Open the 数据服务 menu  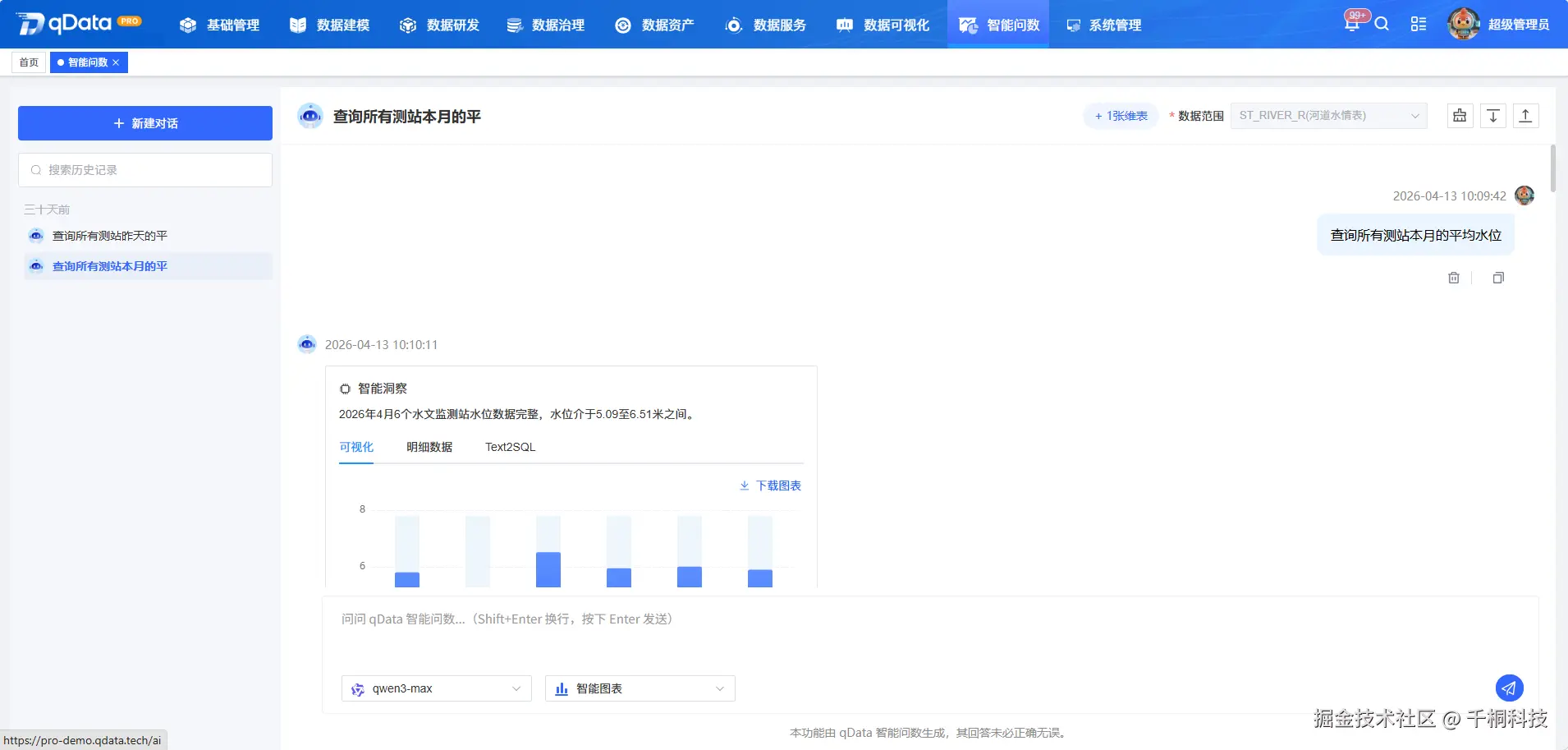tap(766, 25)
